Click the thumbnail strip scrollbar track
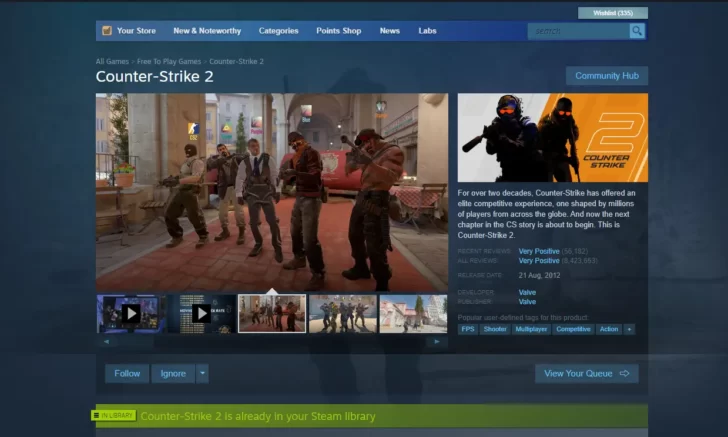Viewport: 728px width, 437px height. click(x=272, y=341)
